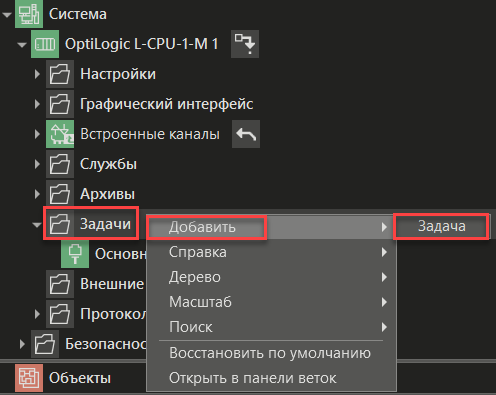Expand the Архивы tree node

[37, 194]
